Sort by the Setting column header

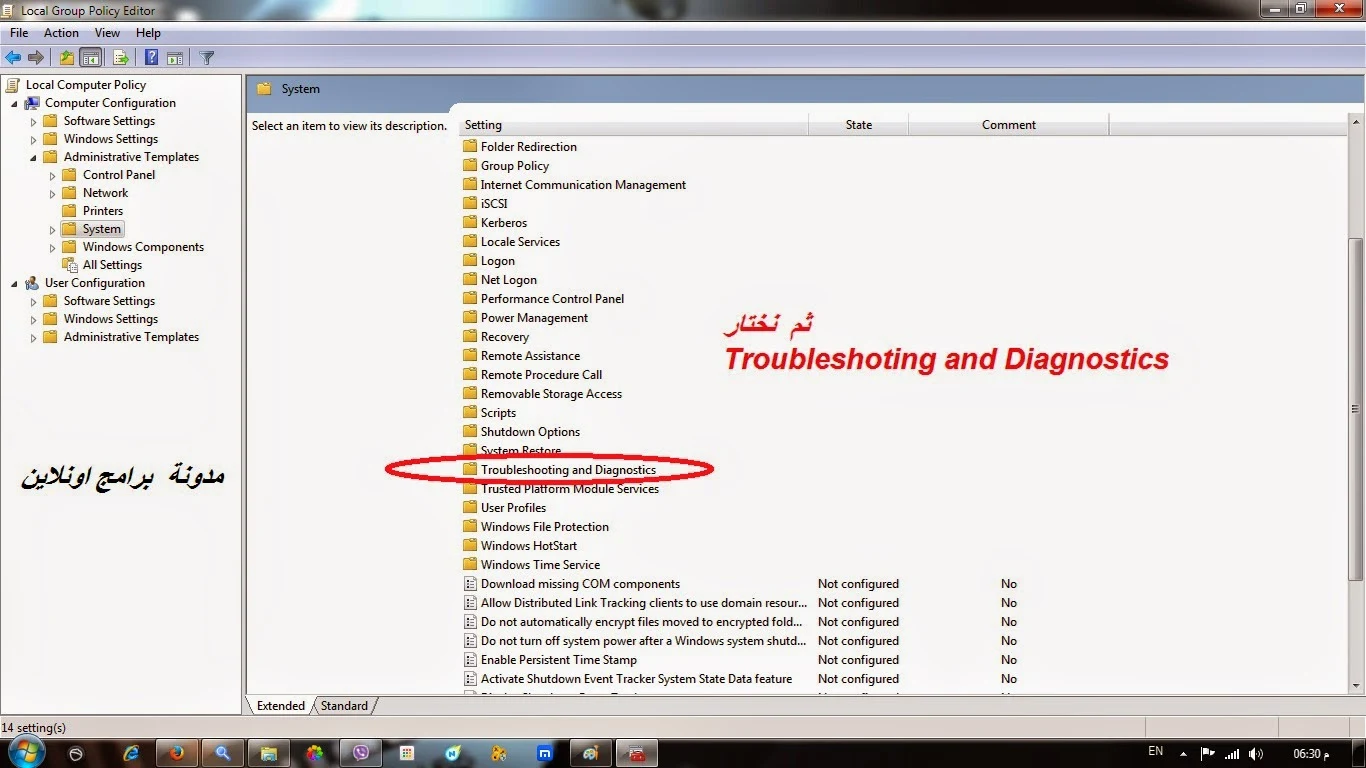(x=634, y=125)
